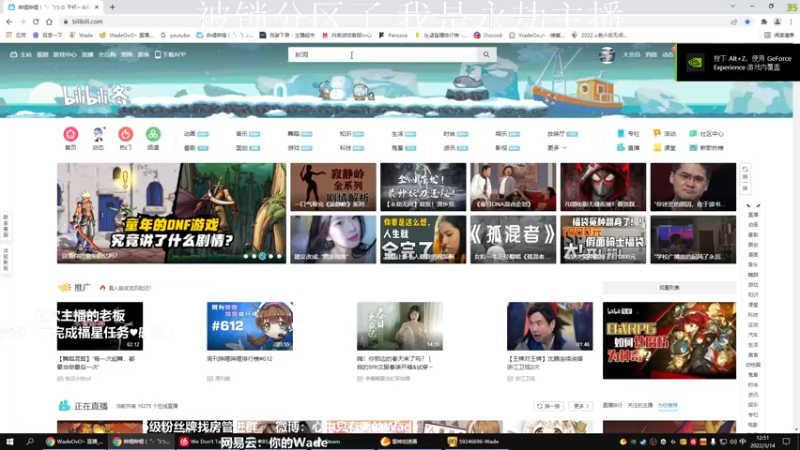
Task: Click 大会员 in the header
Action: [x=631, y=55]
